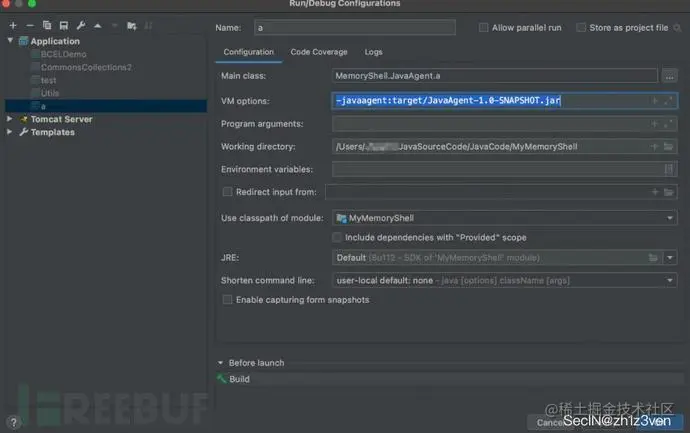Move configuration up with arrow icon
This screenshot has width=690, height=433.
(97, 26)
